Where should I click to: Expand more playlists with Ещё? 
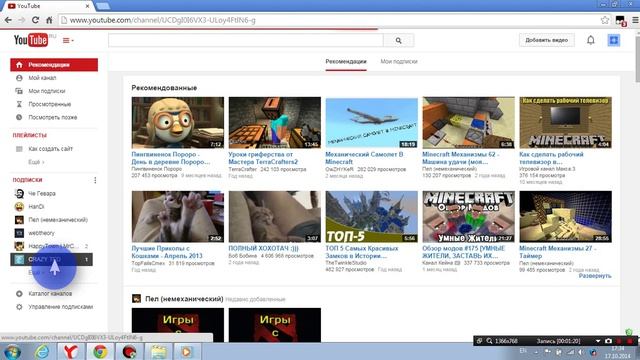tap(36, 162)
